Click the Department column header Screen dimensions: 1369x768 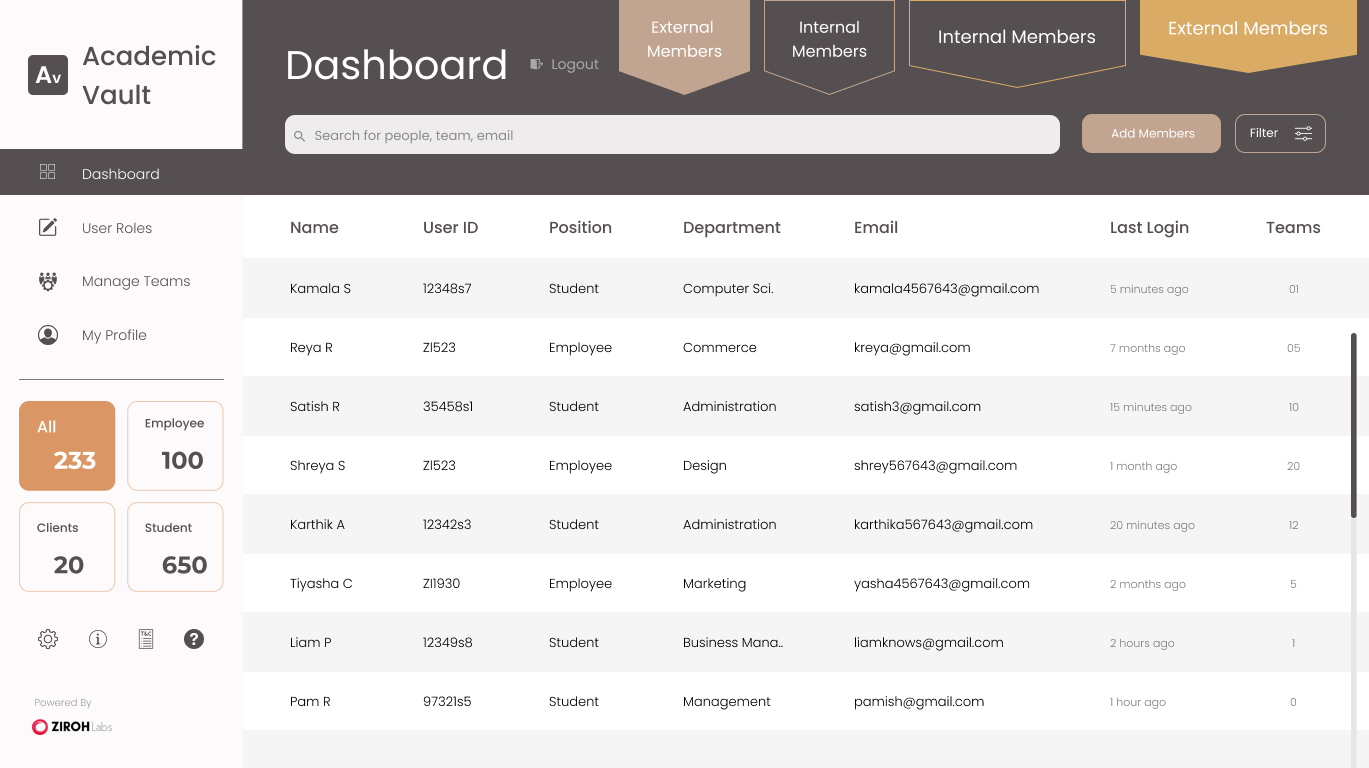[732, 228]
